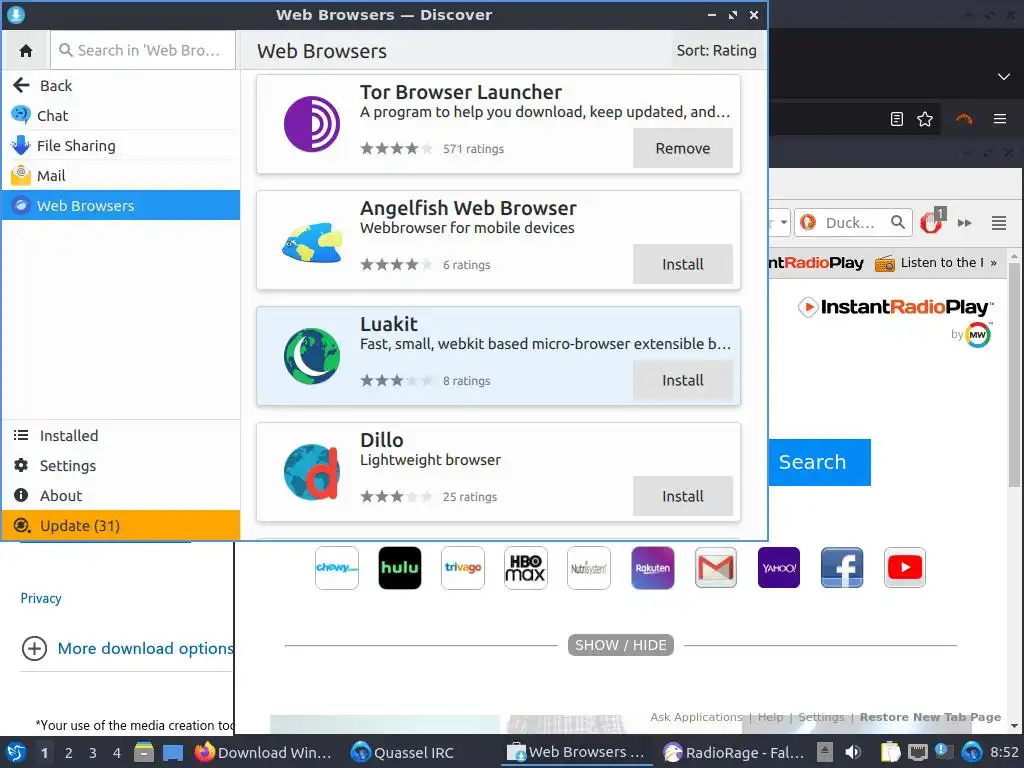Open the Facebook shortcut tile
The image size is (1024, 768).
point(842,568)
